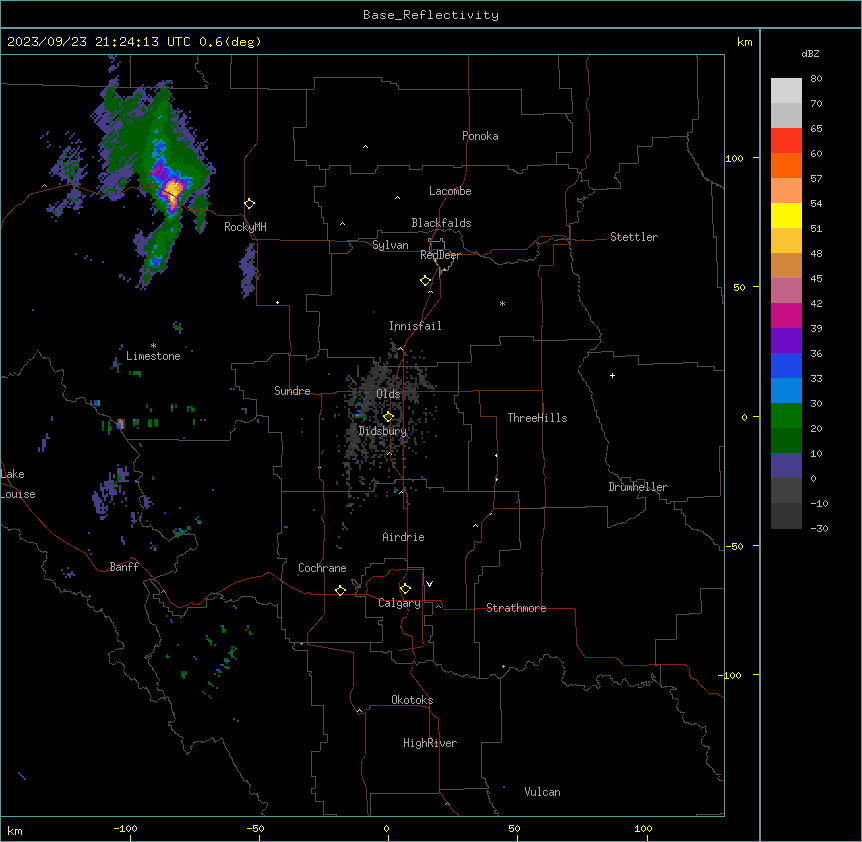
Task: Click the Vulcan label
Action: (x=543, y=792)
